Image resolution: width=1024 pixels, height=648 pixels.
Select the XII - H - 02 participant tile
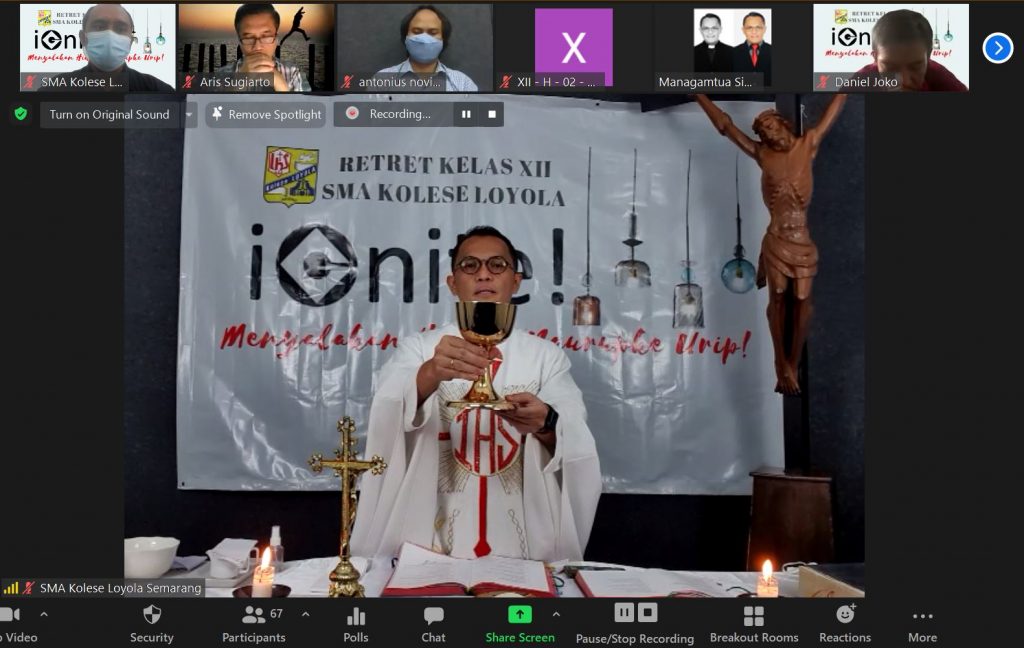click(x=573, y=47)
